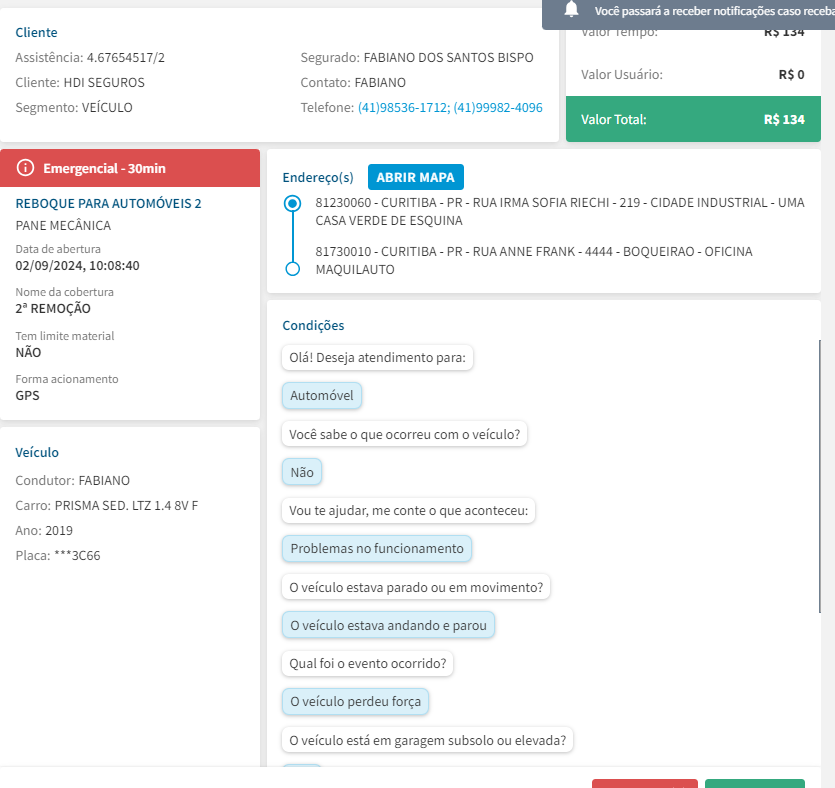Select the destination address marker circle
The image size is (835, 788).
(x=292, y=269)
